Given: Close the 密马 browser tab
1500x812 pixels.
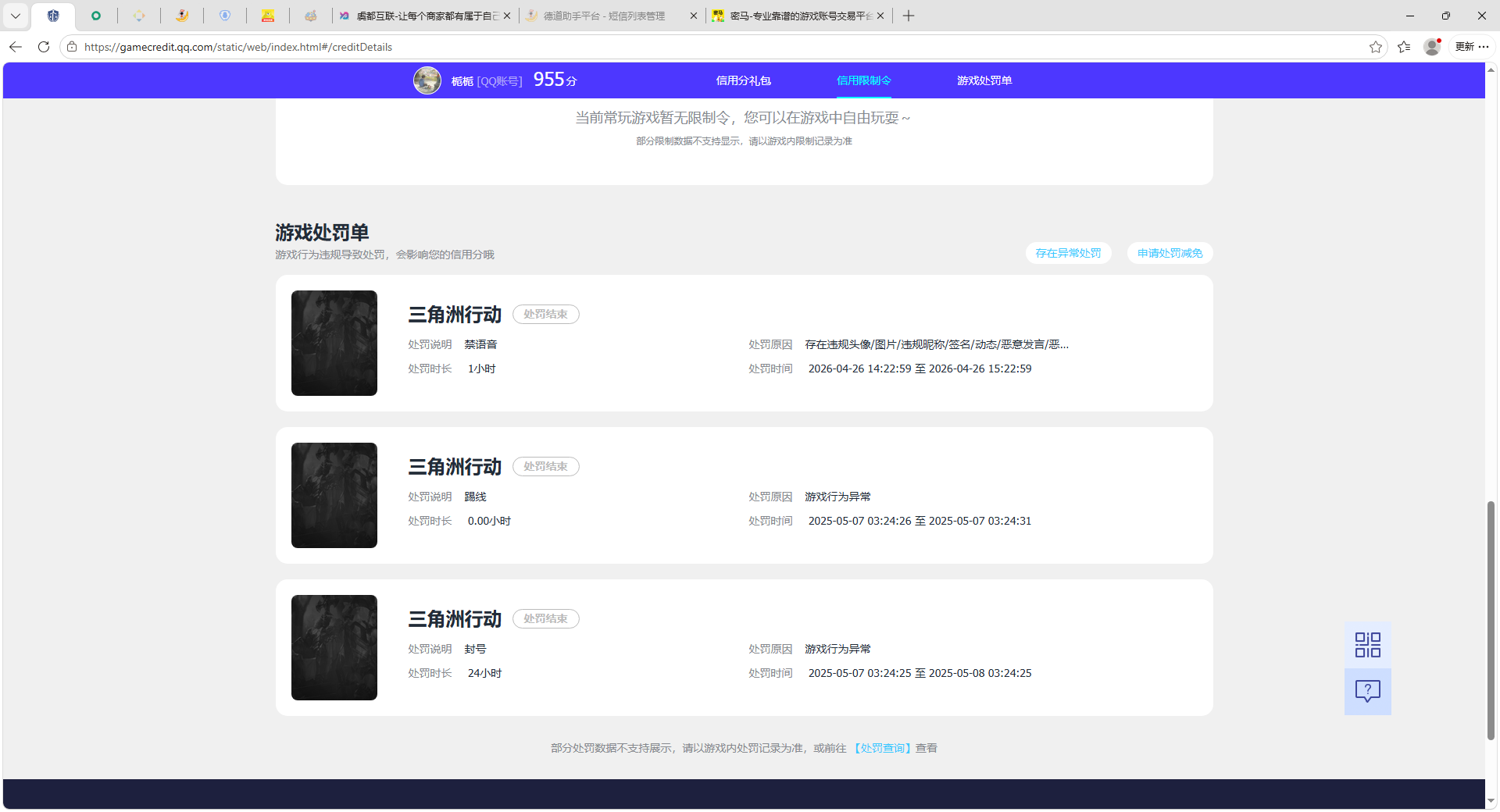Looking at the screenshot, I should [880, 16].
